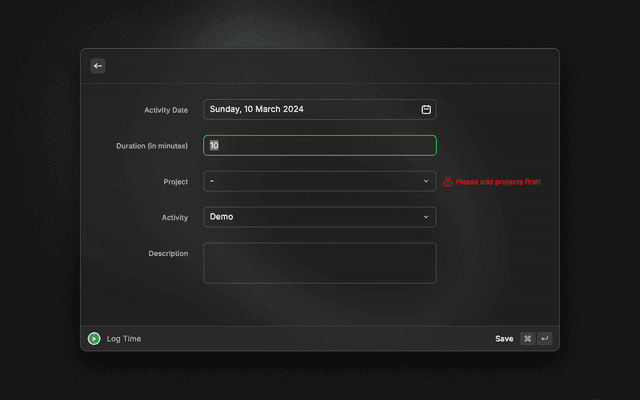Click the enter key shortcut icon
Screen dimensions: 640x400
(x=544, y=339)
